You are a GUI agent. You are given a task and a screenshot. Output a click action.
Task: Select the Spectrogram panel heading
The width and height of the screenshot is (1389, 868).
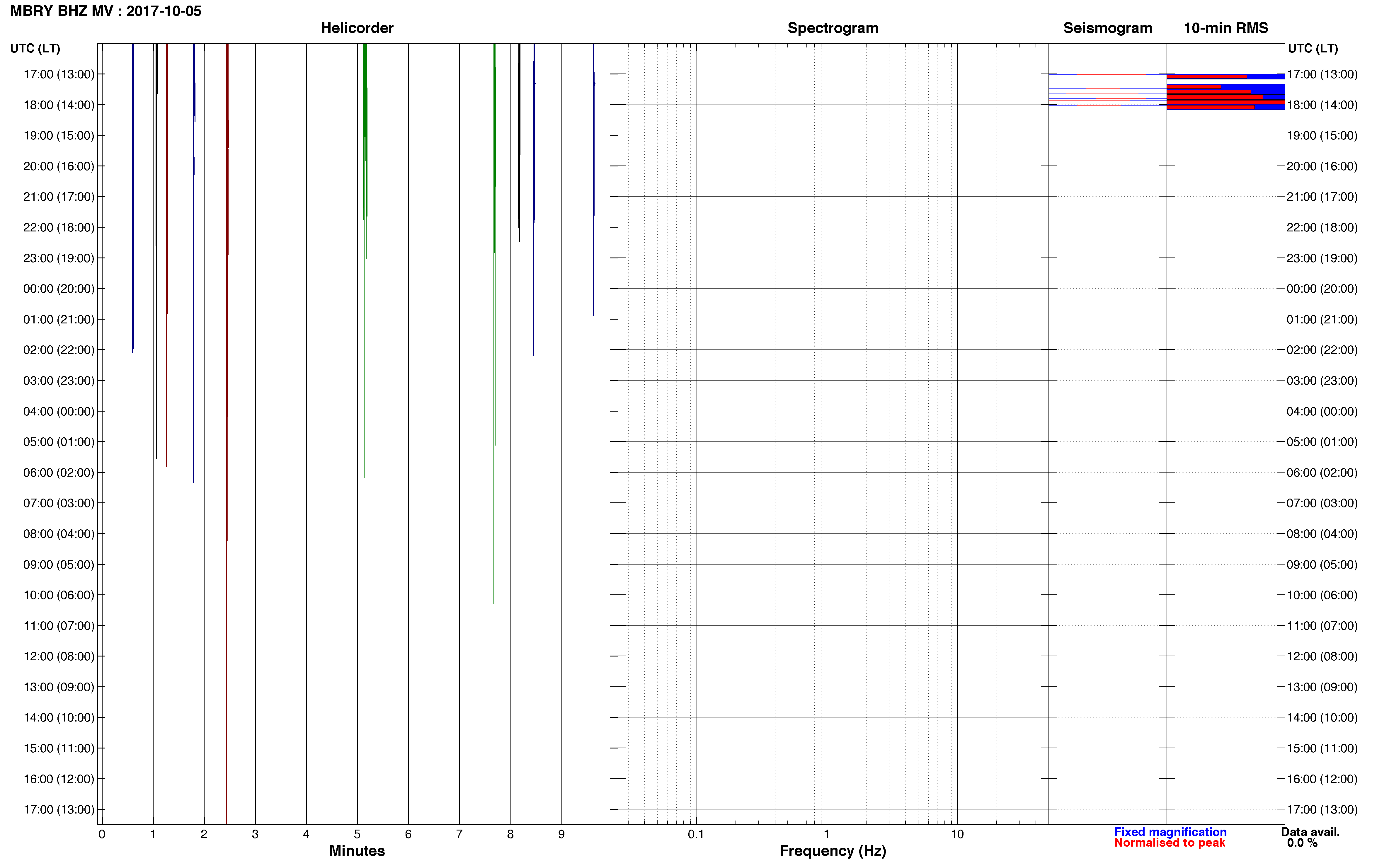833,28
